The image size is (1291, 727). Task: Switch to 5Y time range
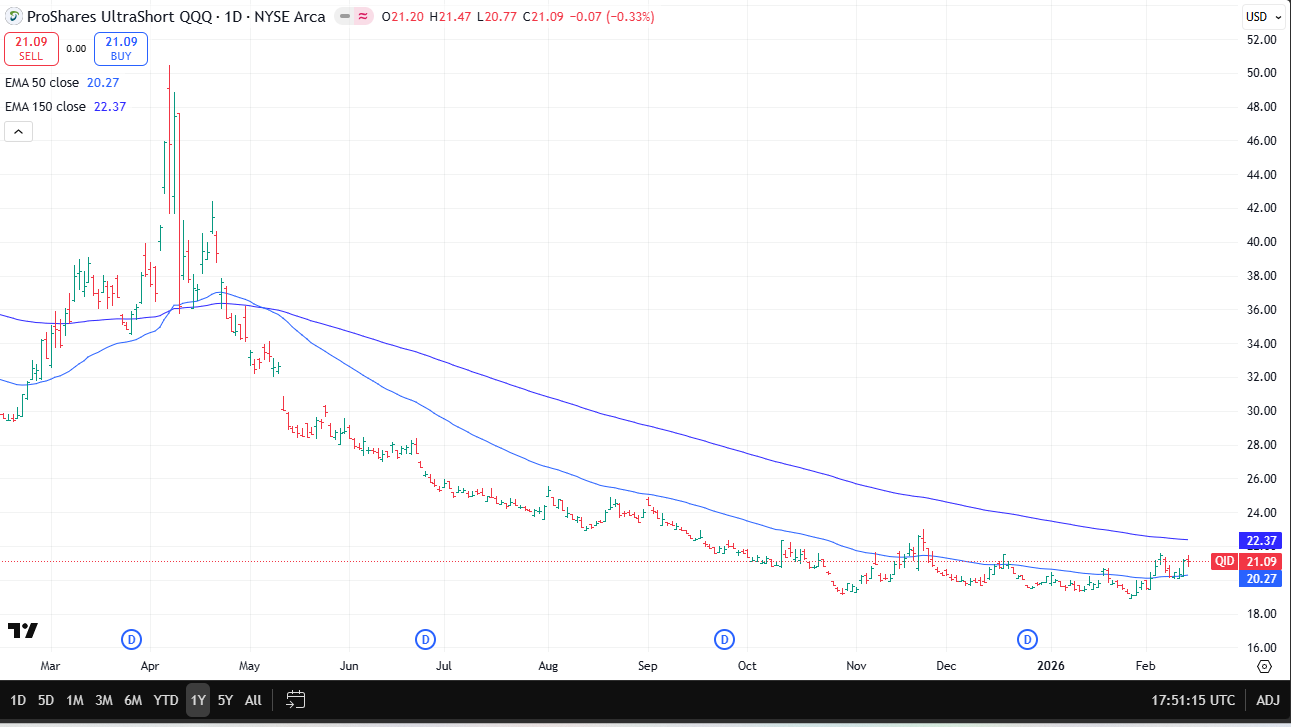pos(225,700)
